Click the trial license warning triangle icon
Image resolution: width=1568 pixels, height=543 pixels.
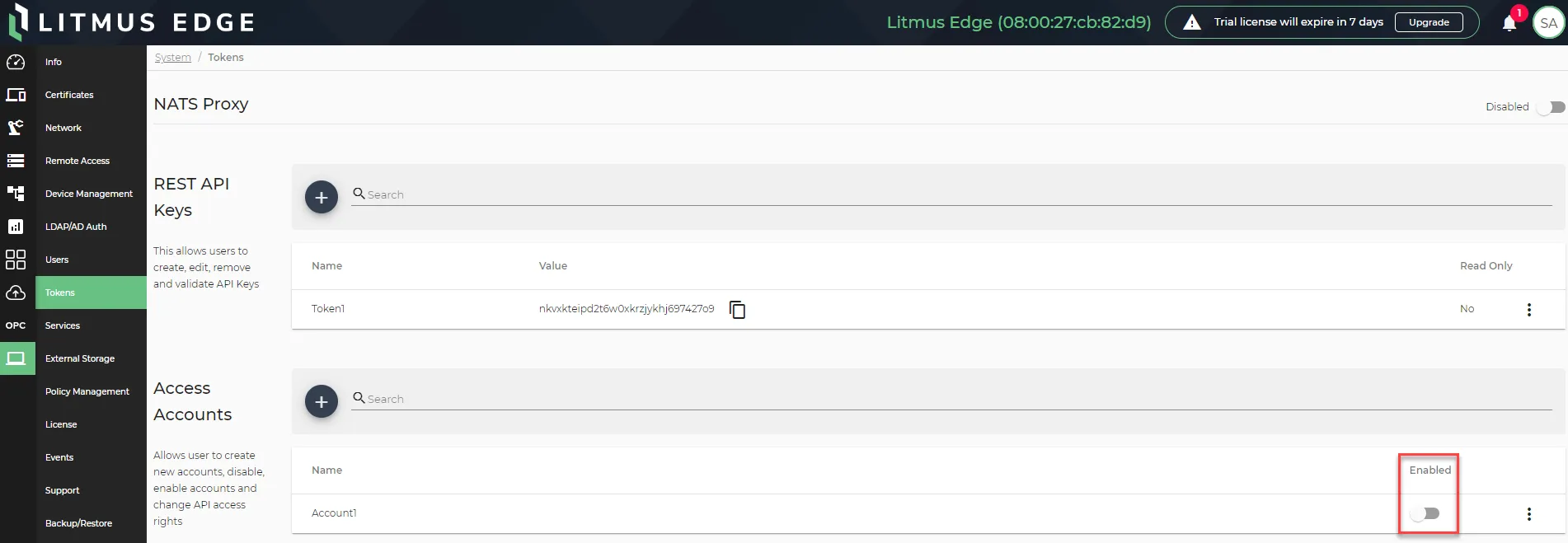click(1192, 22)
